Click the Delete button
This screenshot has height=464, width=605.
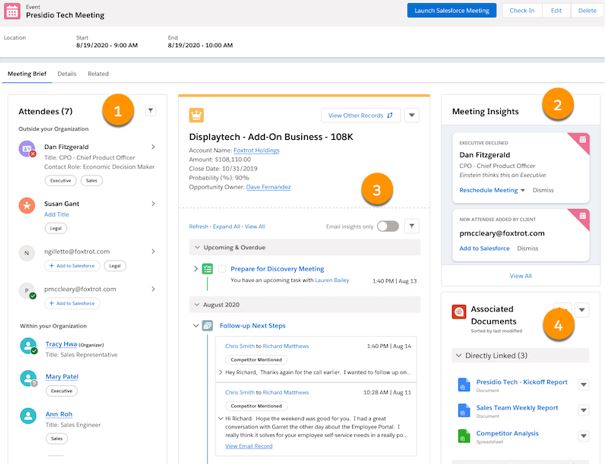[x=587, y=10]
